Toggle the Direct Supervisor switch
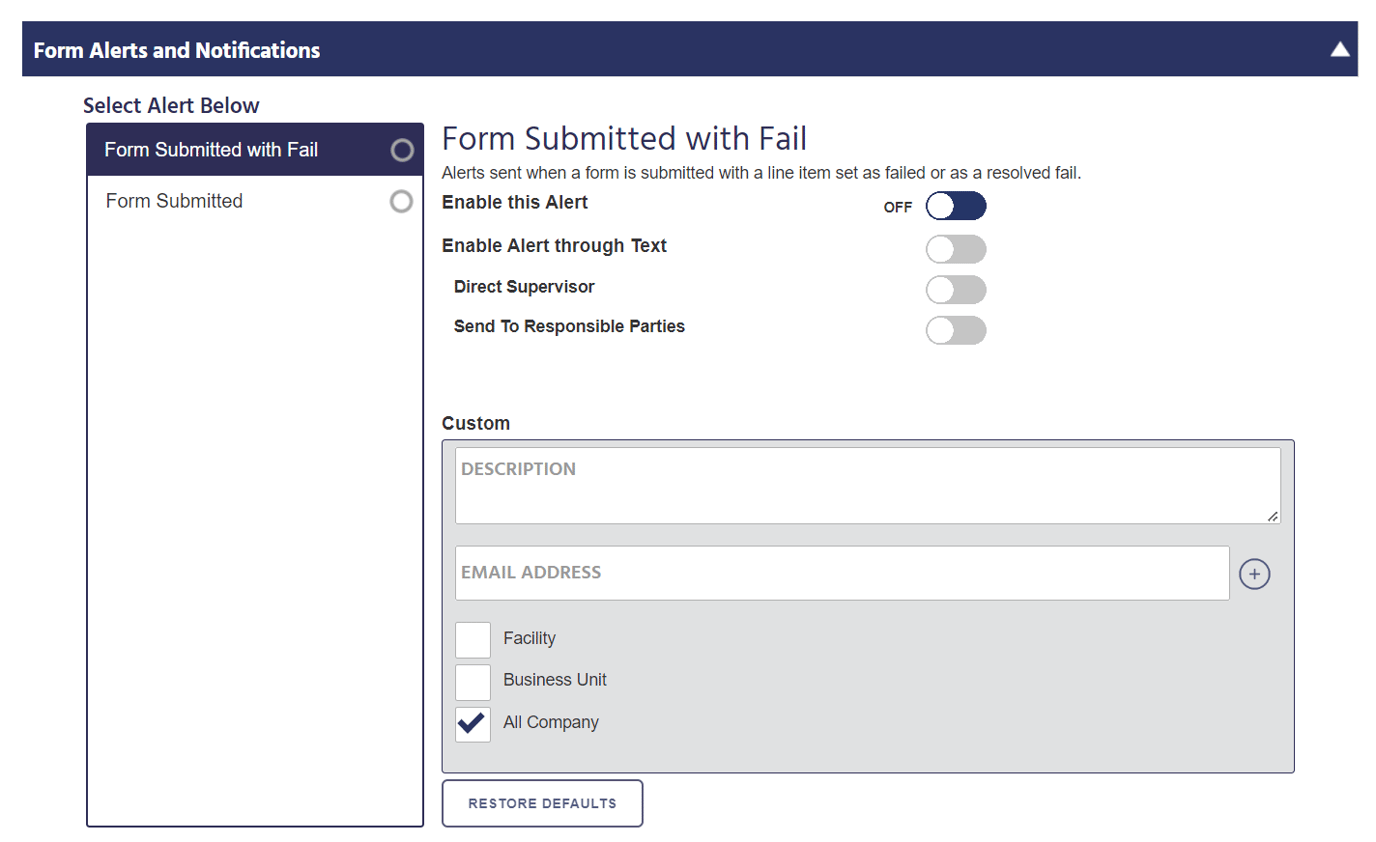1376x842 pixels. [x=957, y=290]
